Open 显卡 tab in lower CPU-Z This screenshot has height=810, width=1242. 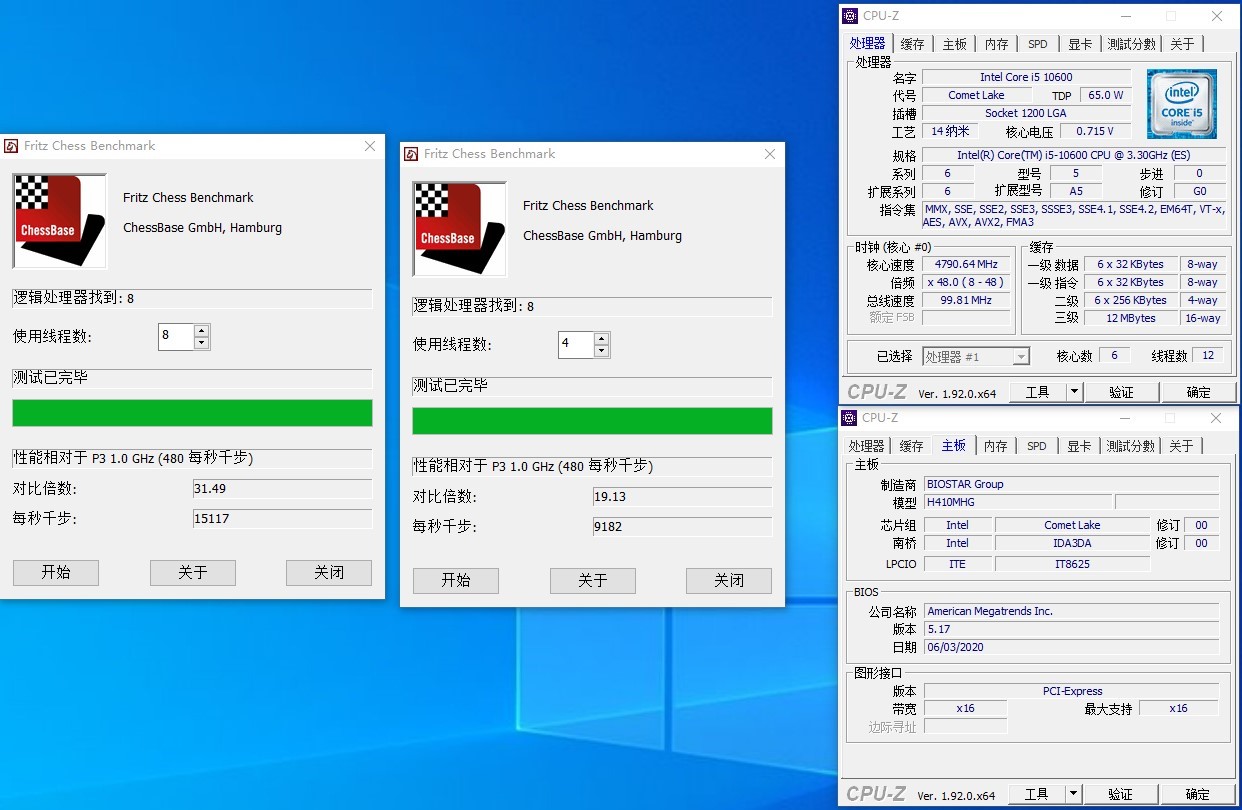[x=1080, y=446]
